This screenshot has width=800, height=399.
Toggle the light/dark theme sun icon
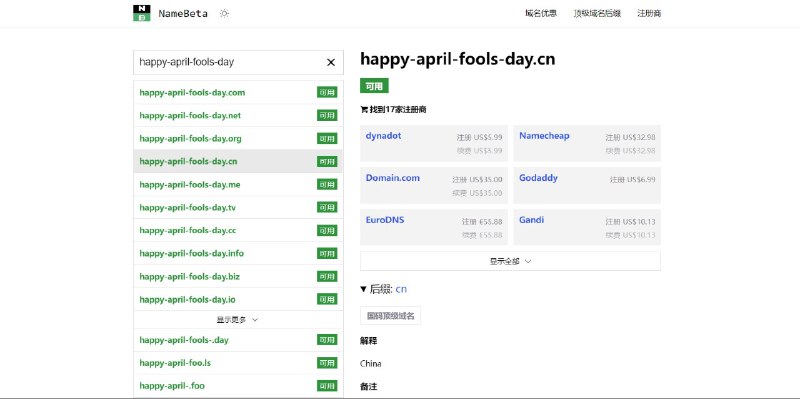[224, 14]
